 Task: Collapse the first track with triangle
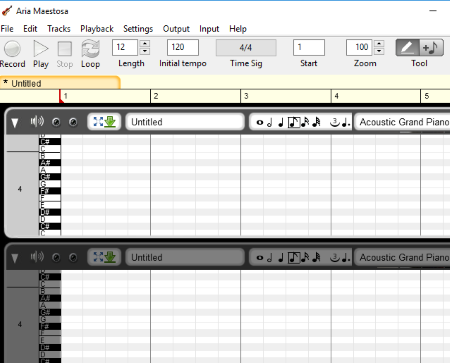click(x=15, y=123)
